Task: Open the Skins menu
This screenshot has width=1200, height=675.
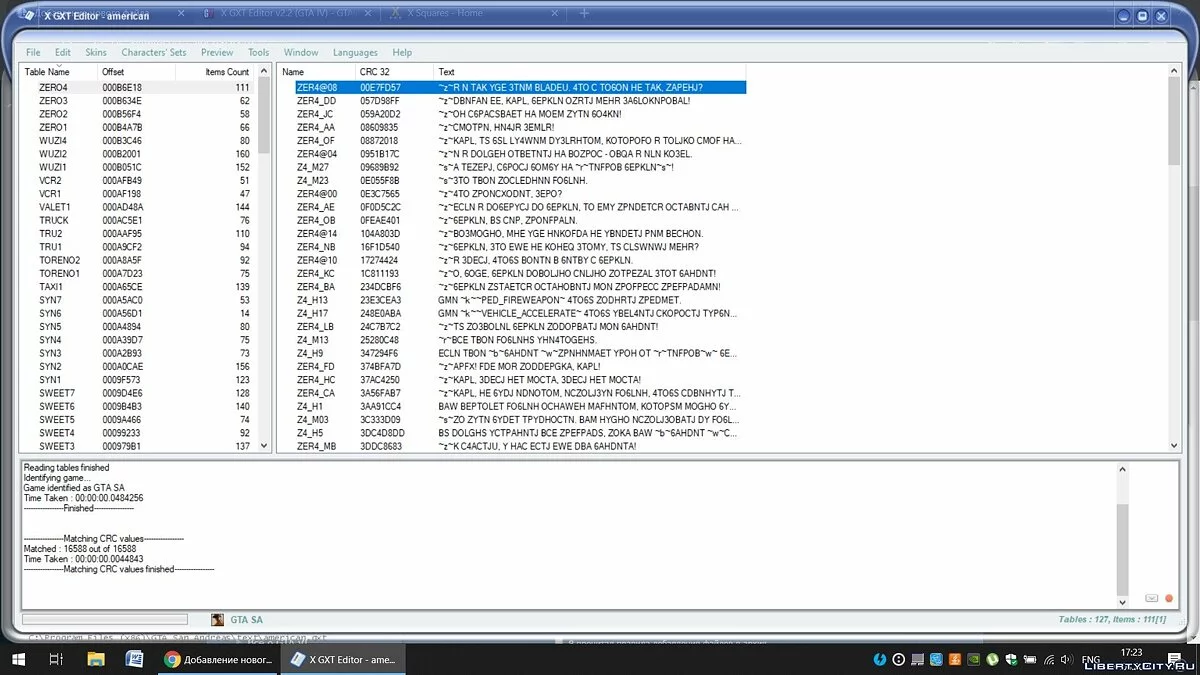Action: (96, 52)
